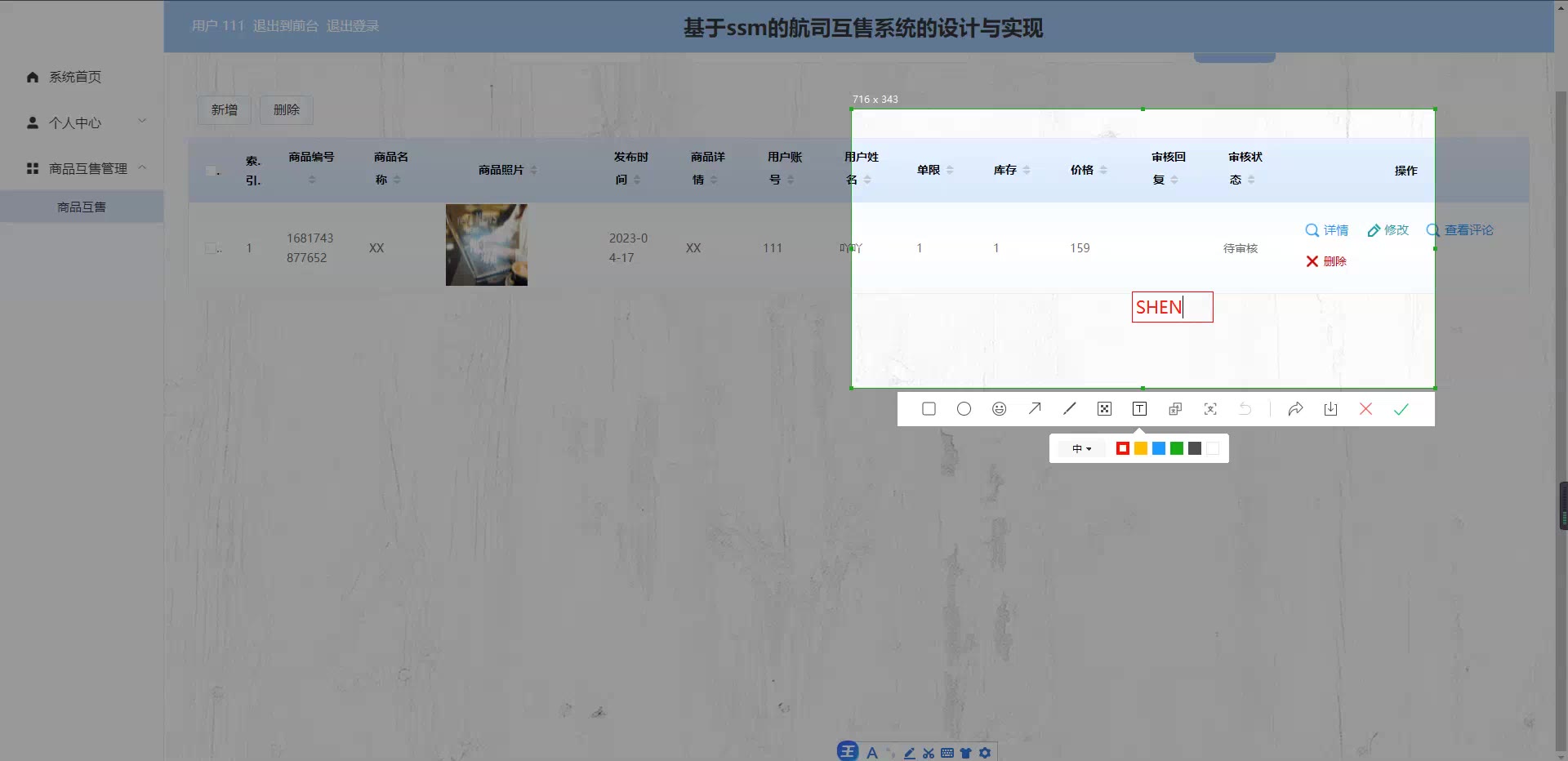Click the 查看评论 link in the row
Screen dimensions: 1568x761
pyautogui.click(x=1459, y=230)
